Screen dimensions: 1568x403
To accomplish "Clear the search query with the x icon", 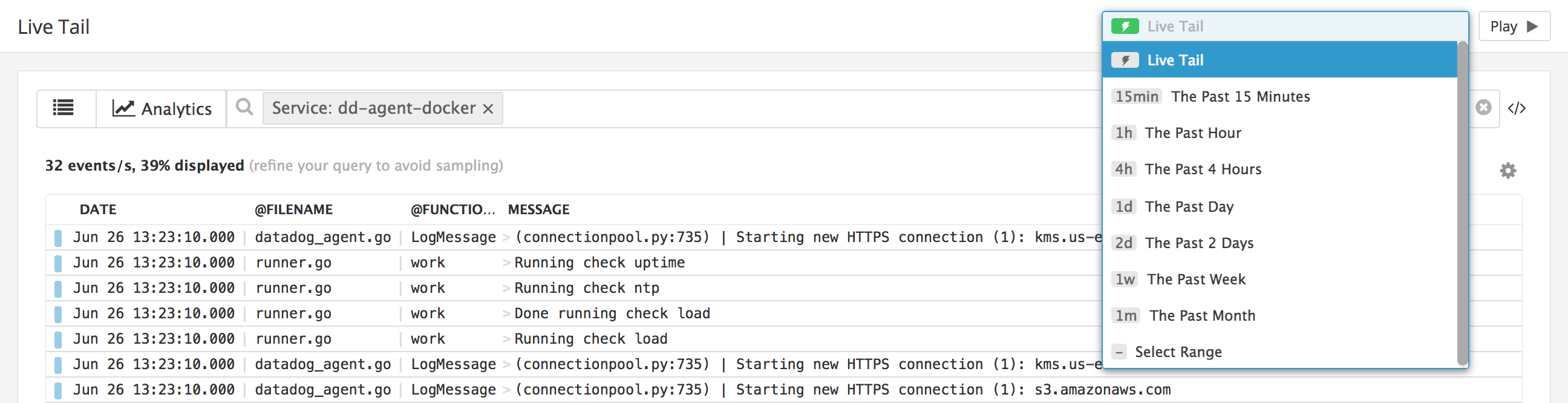I will 1483,108.
